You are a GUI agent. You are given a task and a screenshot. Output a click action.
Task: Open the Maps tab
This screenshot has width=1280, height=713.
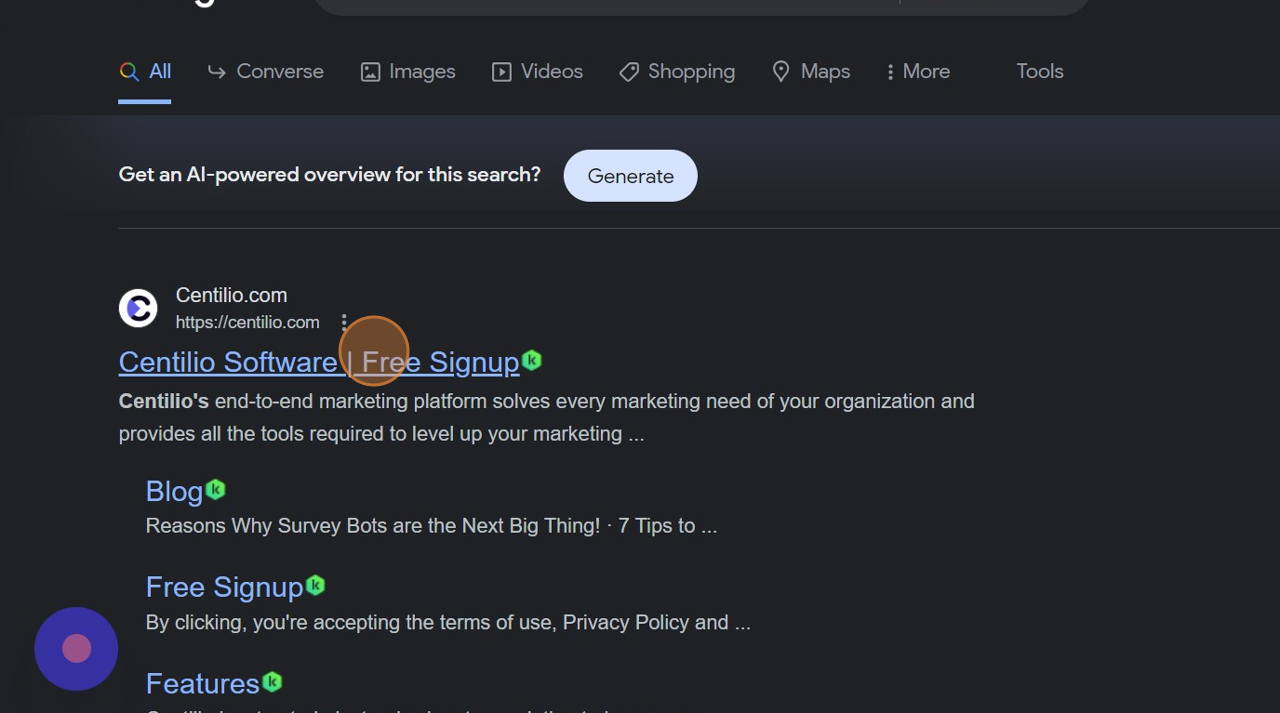(x=811, y=72)
